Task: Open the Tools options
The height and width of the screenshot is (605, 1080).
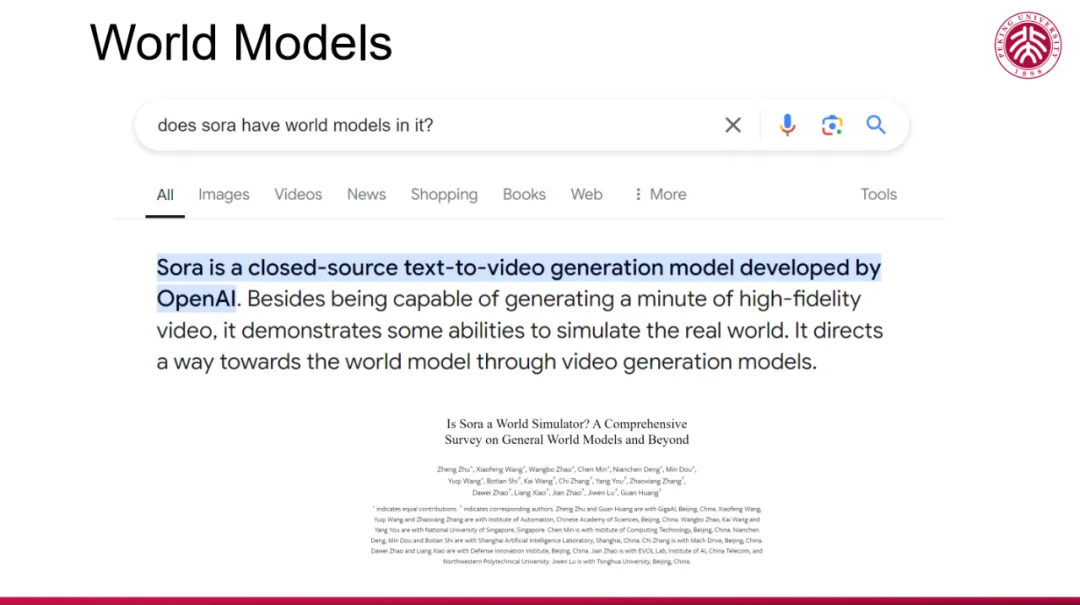Action: click(878, 194)
